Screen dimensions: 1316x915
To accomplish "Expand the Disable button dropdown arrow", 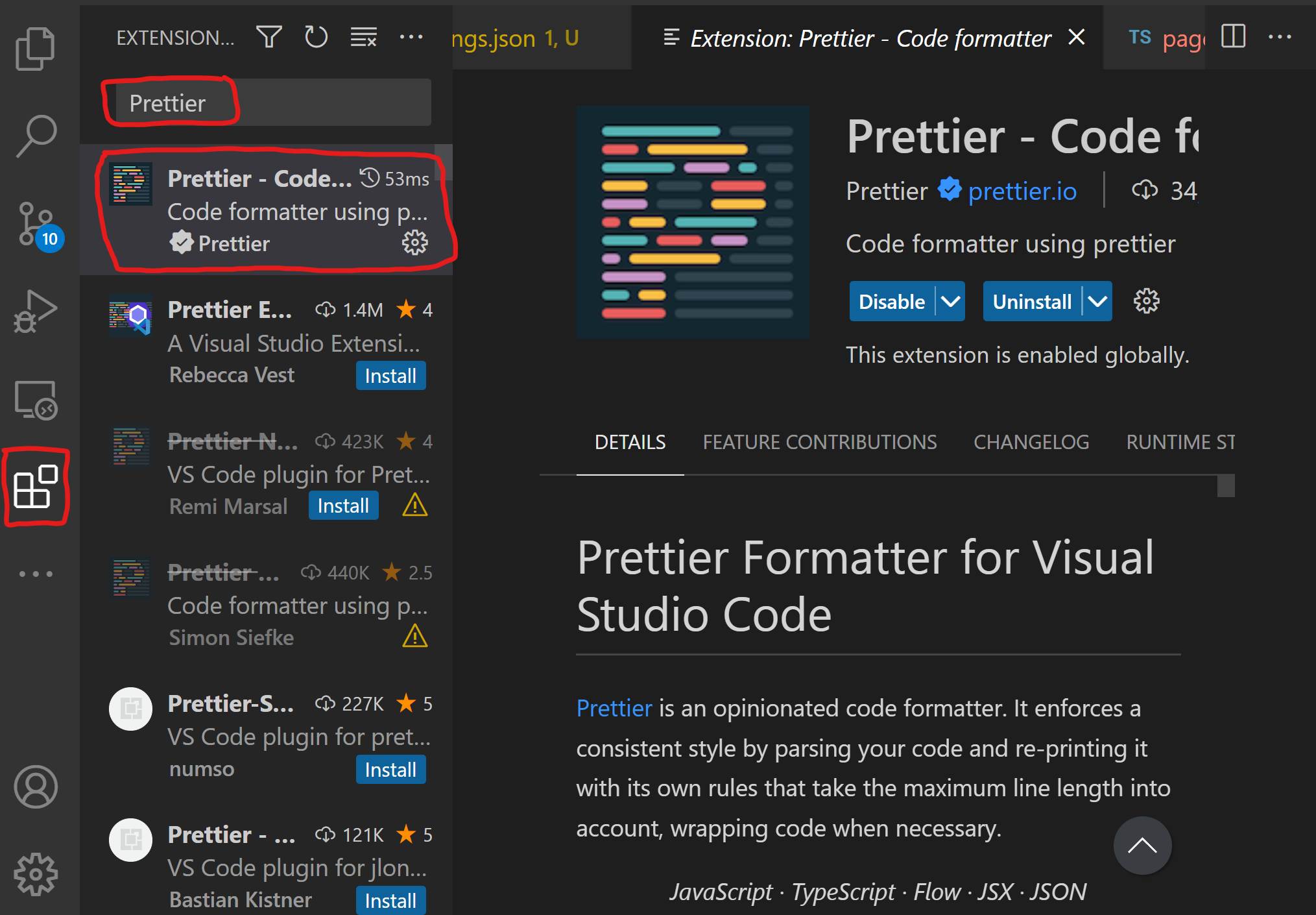I will [951, 302].
